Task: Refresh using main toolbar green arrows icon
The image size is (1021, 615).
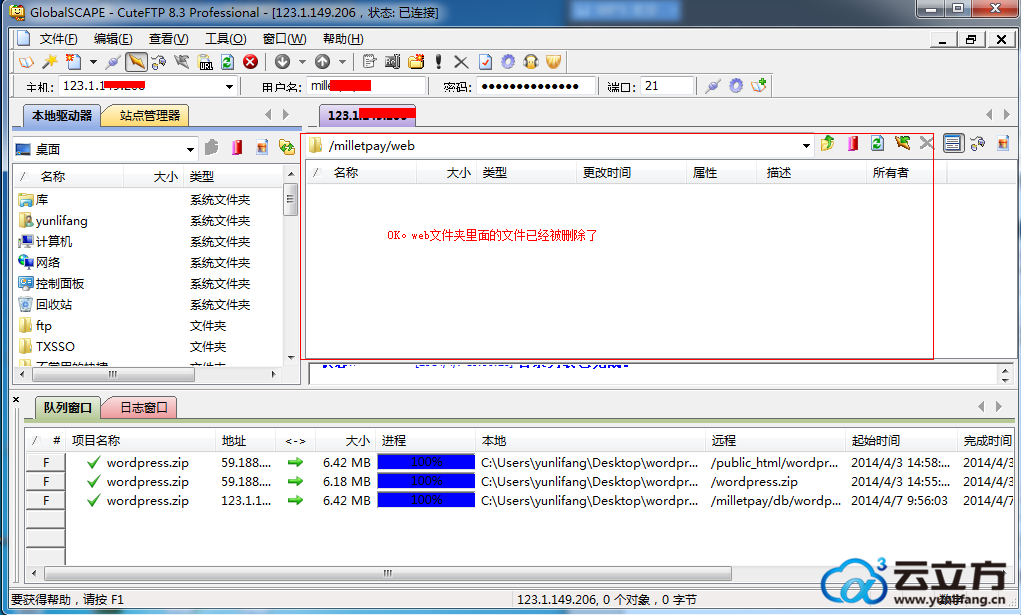Action: click(x=227, y=62)
